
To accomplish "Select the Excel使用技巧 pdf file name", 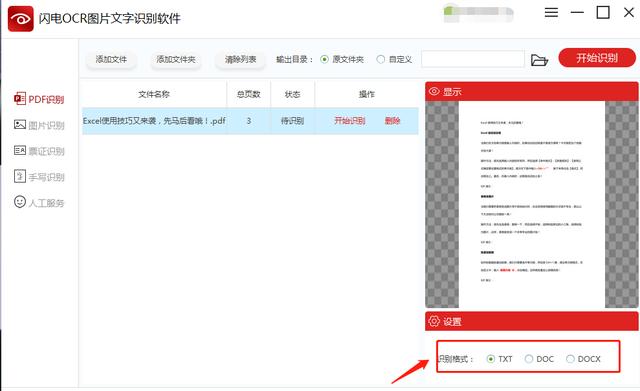I will pyautogui.click(x=154, y=121).
